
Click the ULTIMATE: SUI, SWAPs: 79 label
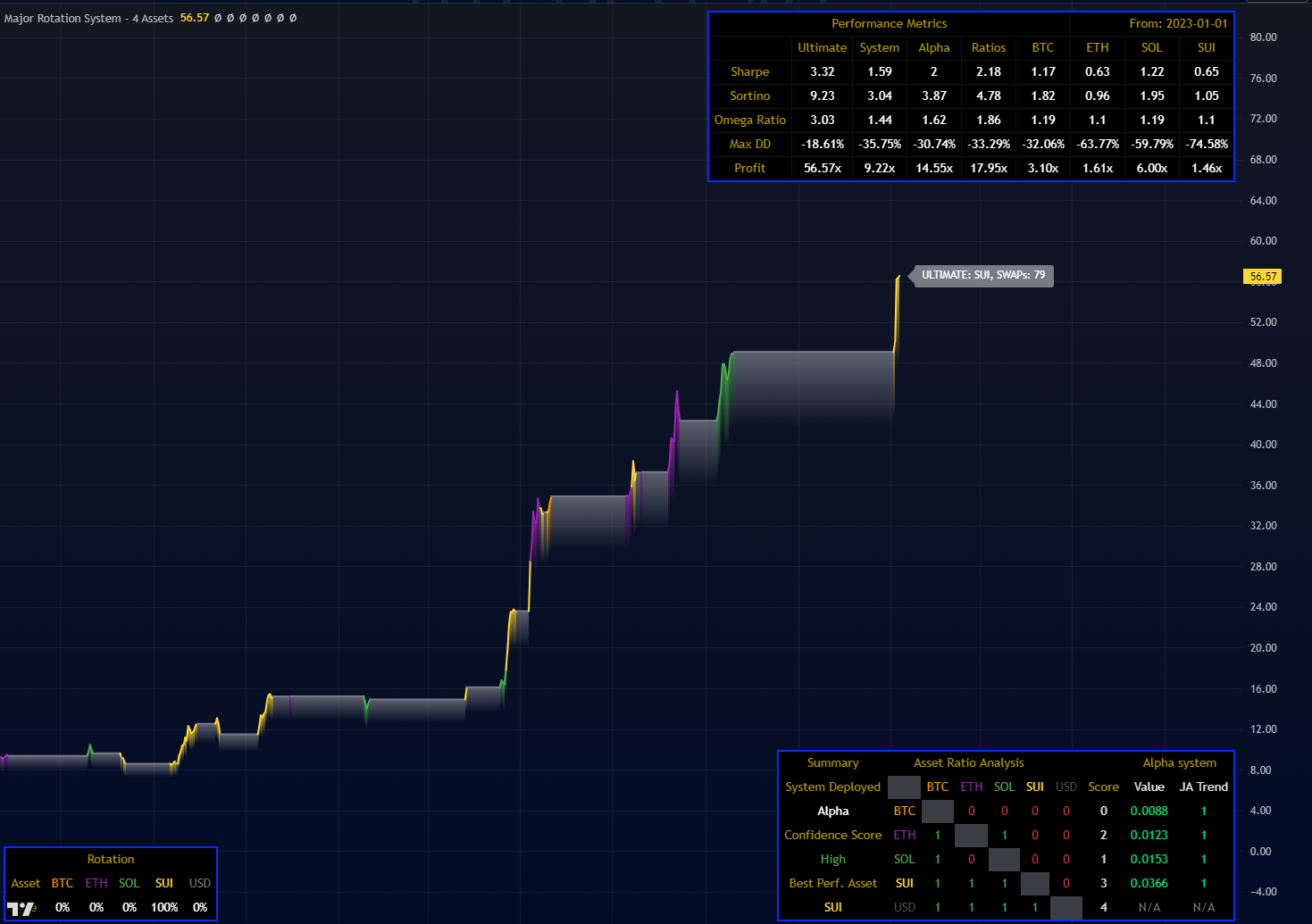coord(982,275)
